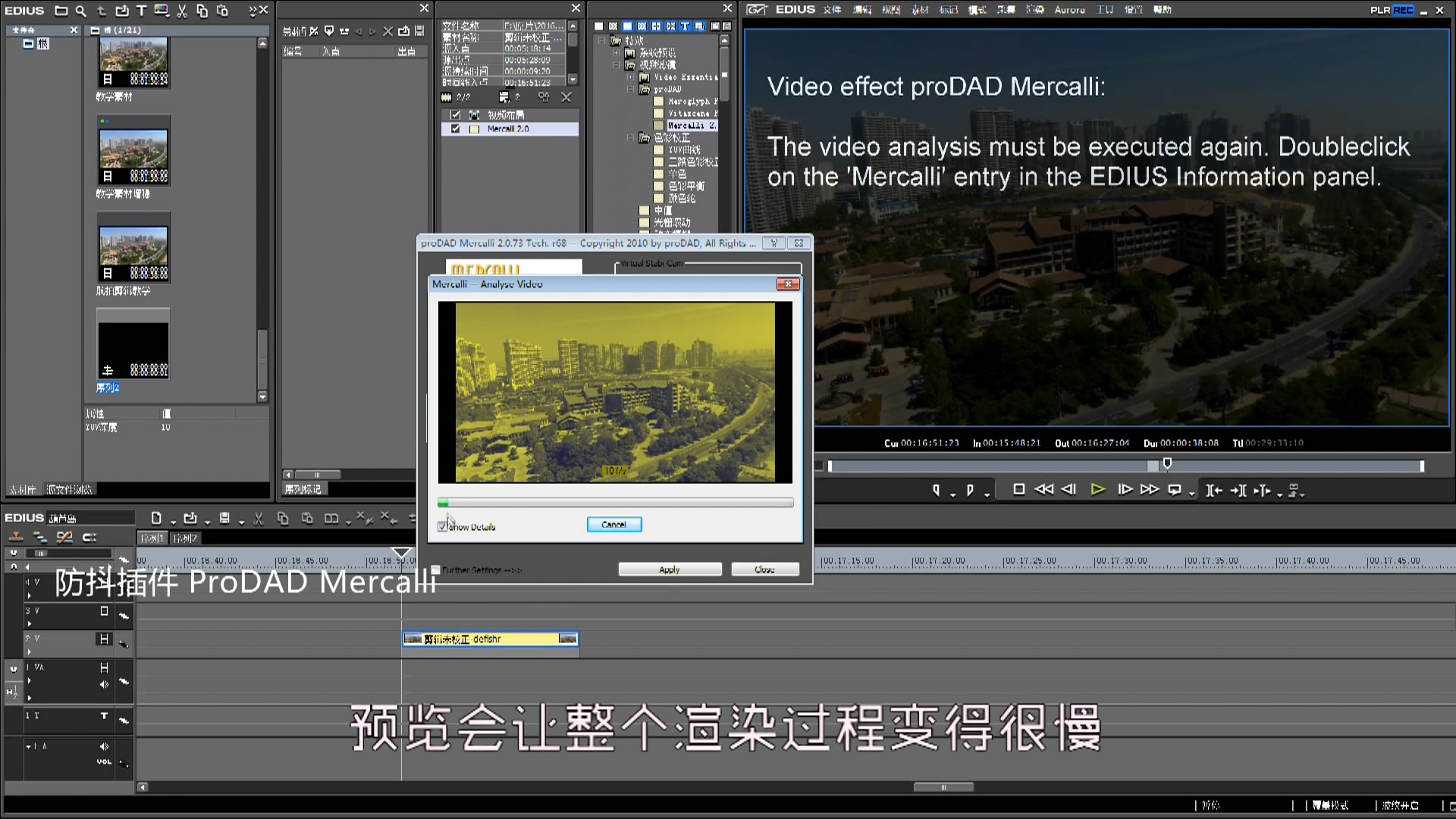Cancel the Mercalli video analysis
The height and width of the screenshot is (819, 1456).
(613, 525)
